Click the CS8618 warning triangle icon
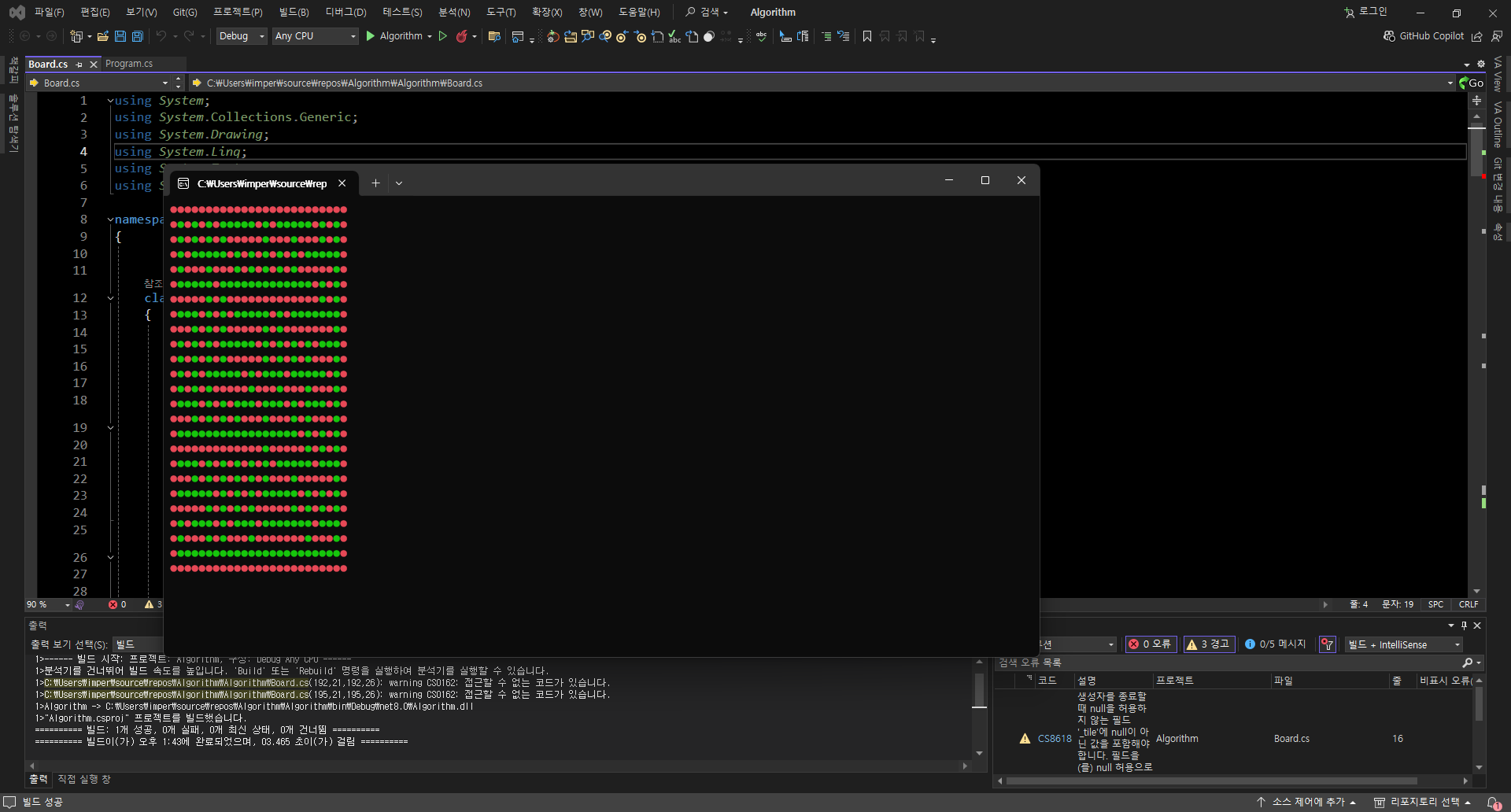Viewport: 1511px width, 812px height. (1025, 739)
